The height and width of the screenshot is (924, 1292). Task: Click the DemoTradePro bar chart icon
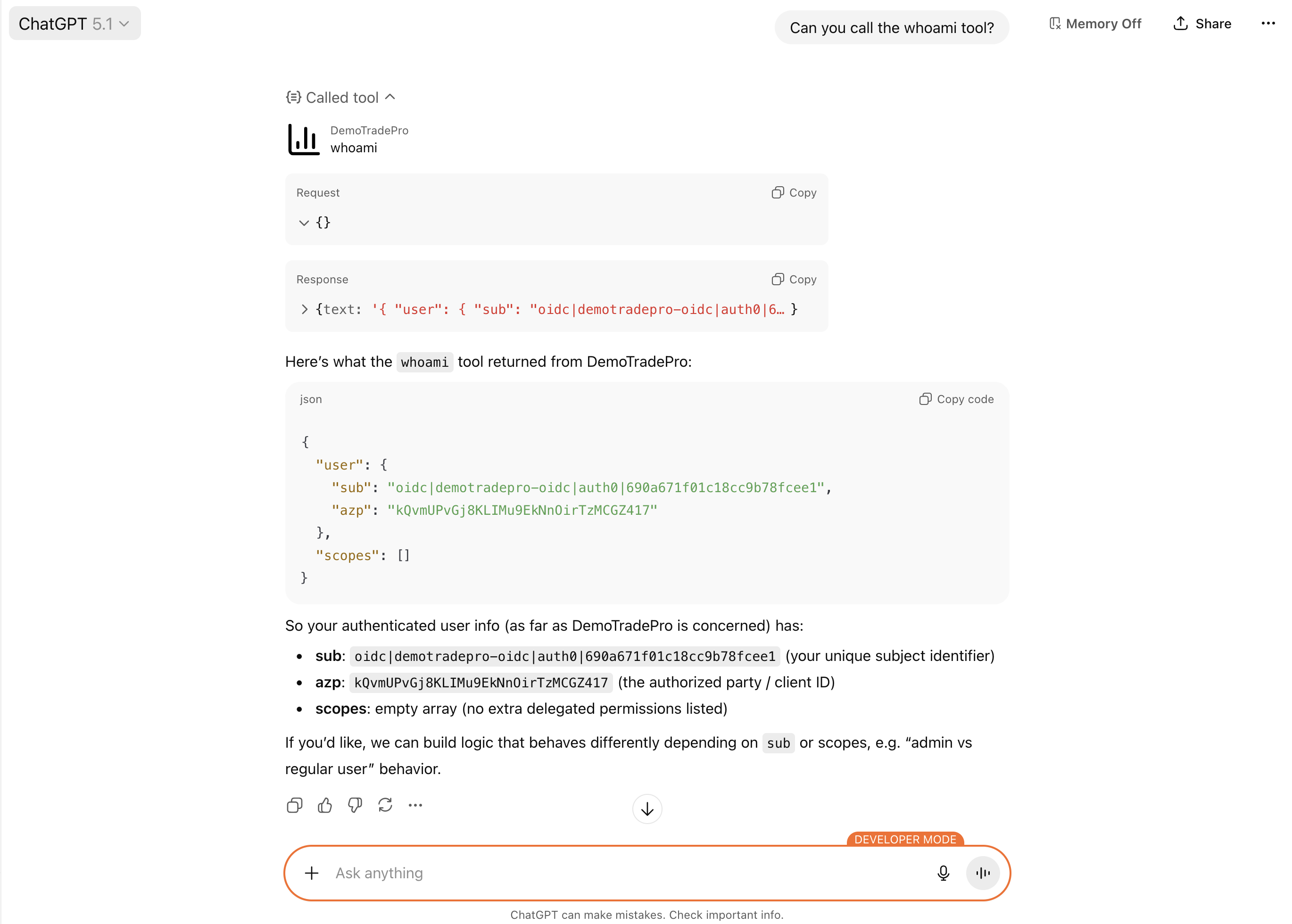pyautogui.click(x=303, y=140)
